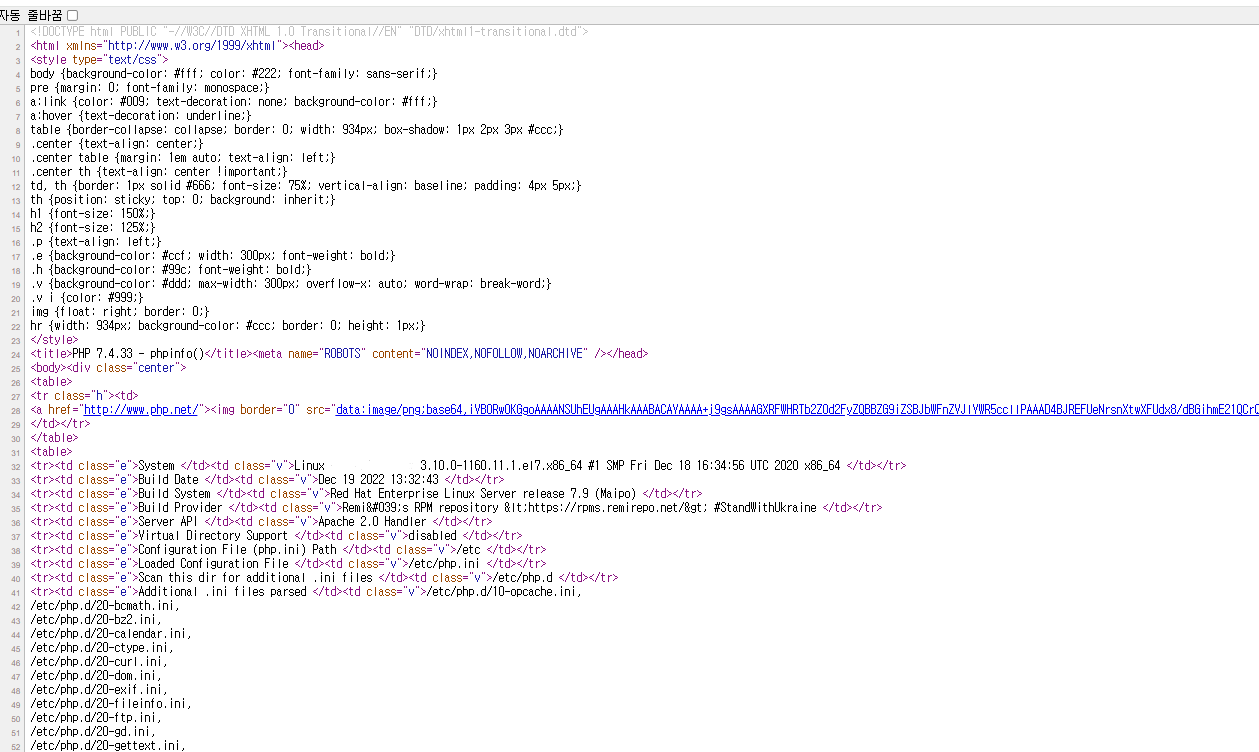Image resolution: width=1259 pixels, height=752 pixels.
Task: Click the a:link color CSS rule
Action: [x=234, y=102]
